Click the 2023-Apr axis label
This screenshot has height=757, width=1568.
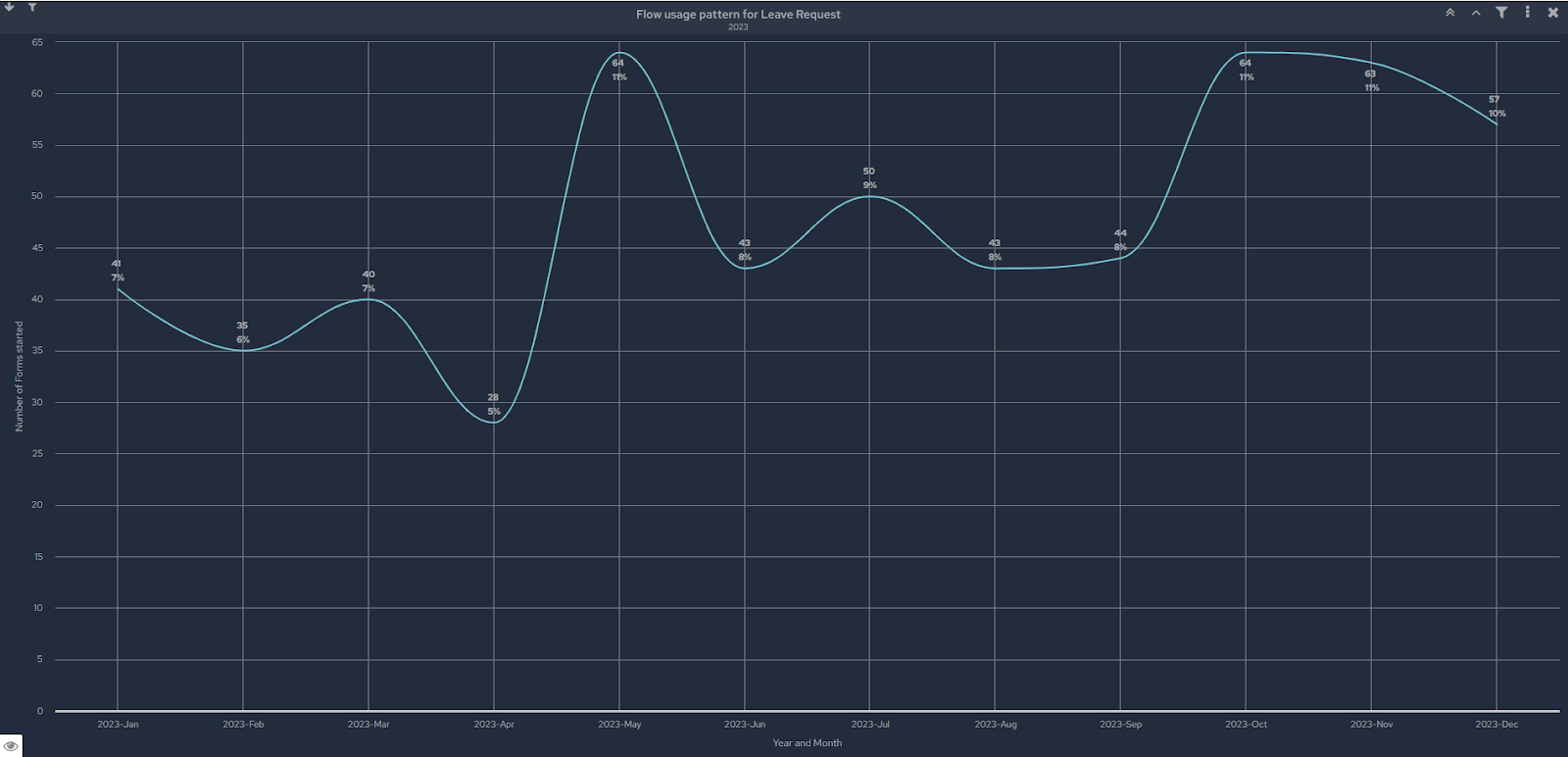click(494, 725)
